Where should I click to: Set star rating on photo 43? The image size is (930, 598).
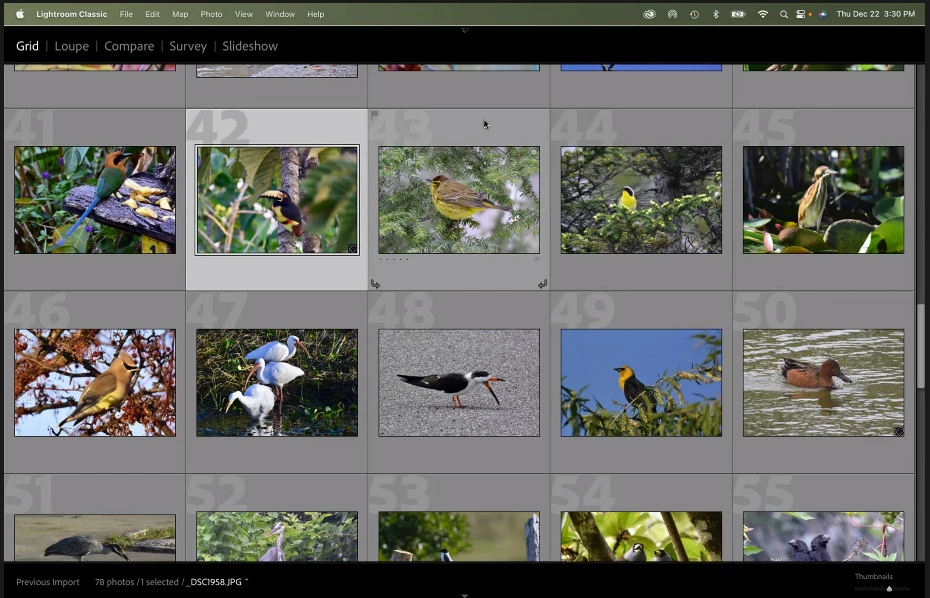click(x=394, y=260)
